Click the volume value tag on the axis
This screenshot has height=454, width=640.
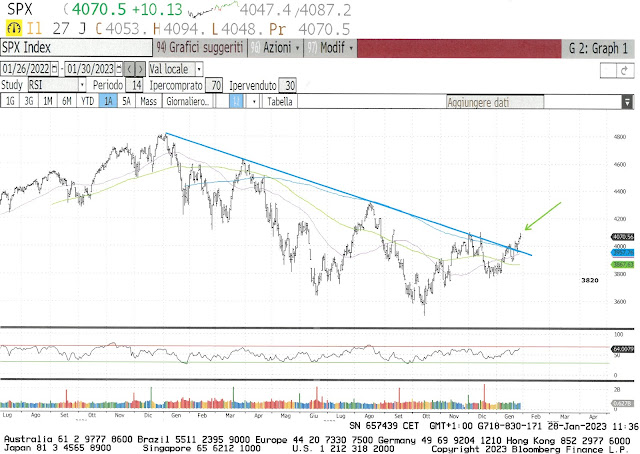[623, 403]
